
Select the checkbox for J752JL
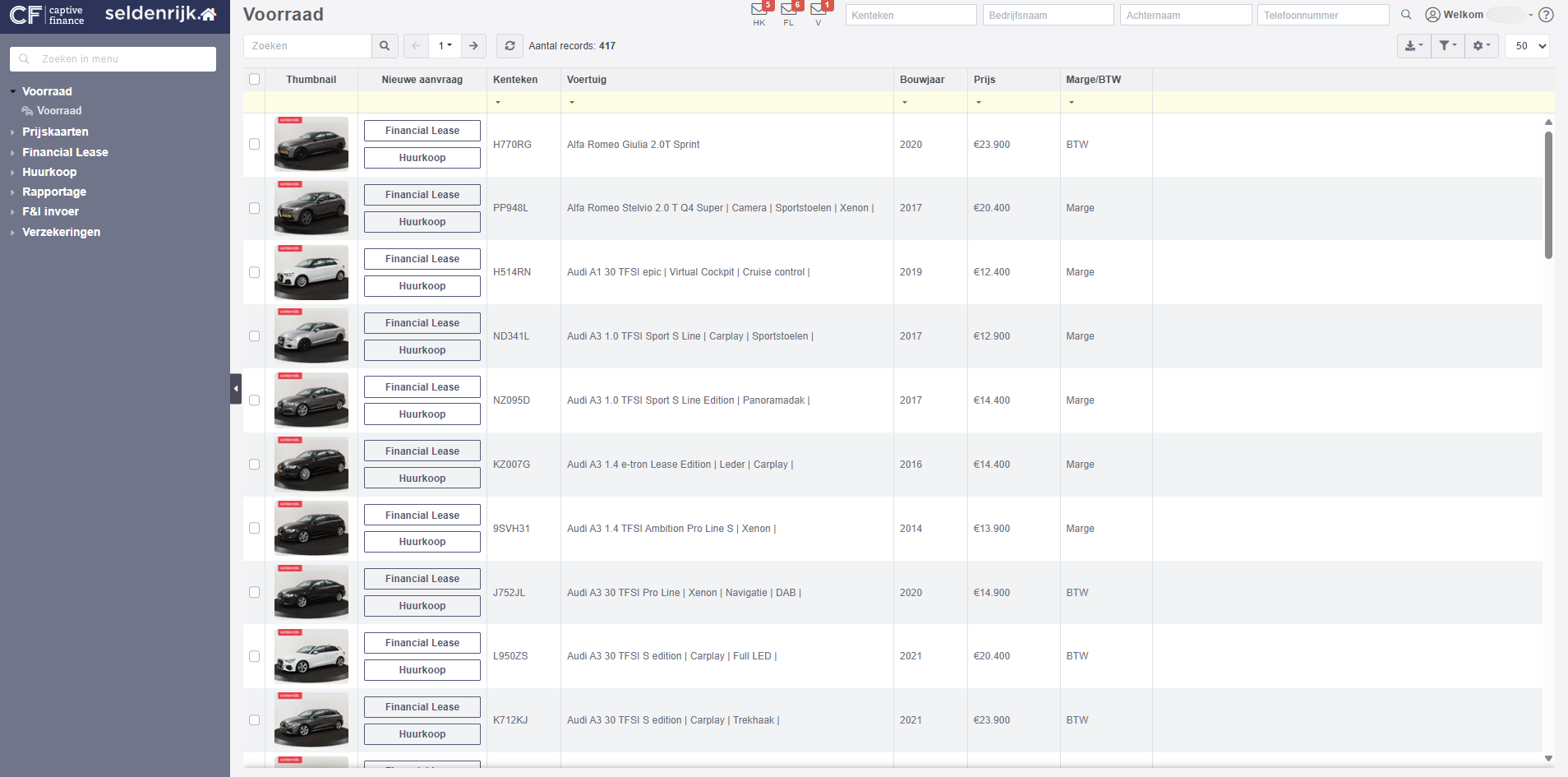(x=254, y=593)
